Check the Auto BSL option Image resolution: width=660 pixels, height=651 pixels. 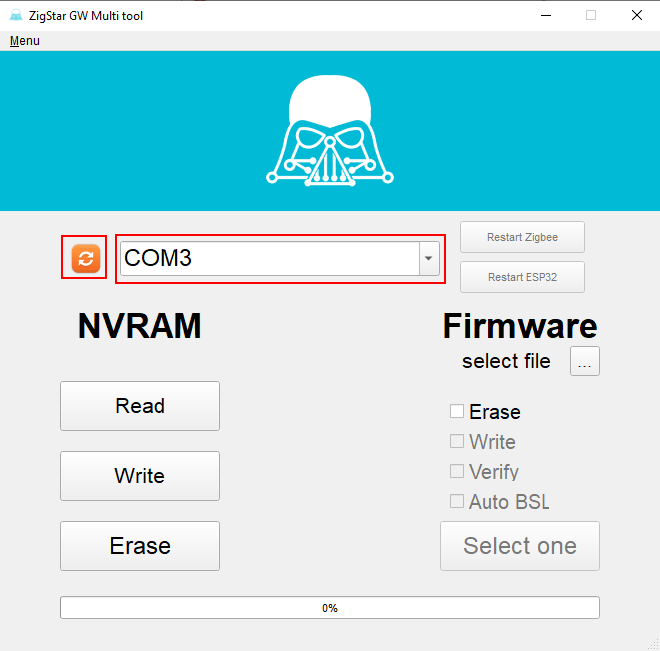click(x=457, y=501)
